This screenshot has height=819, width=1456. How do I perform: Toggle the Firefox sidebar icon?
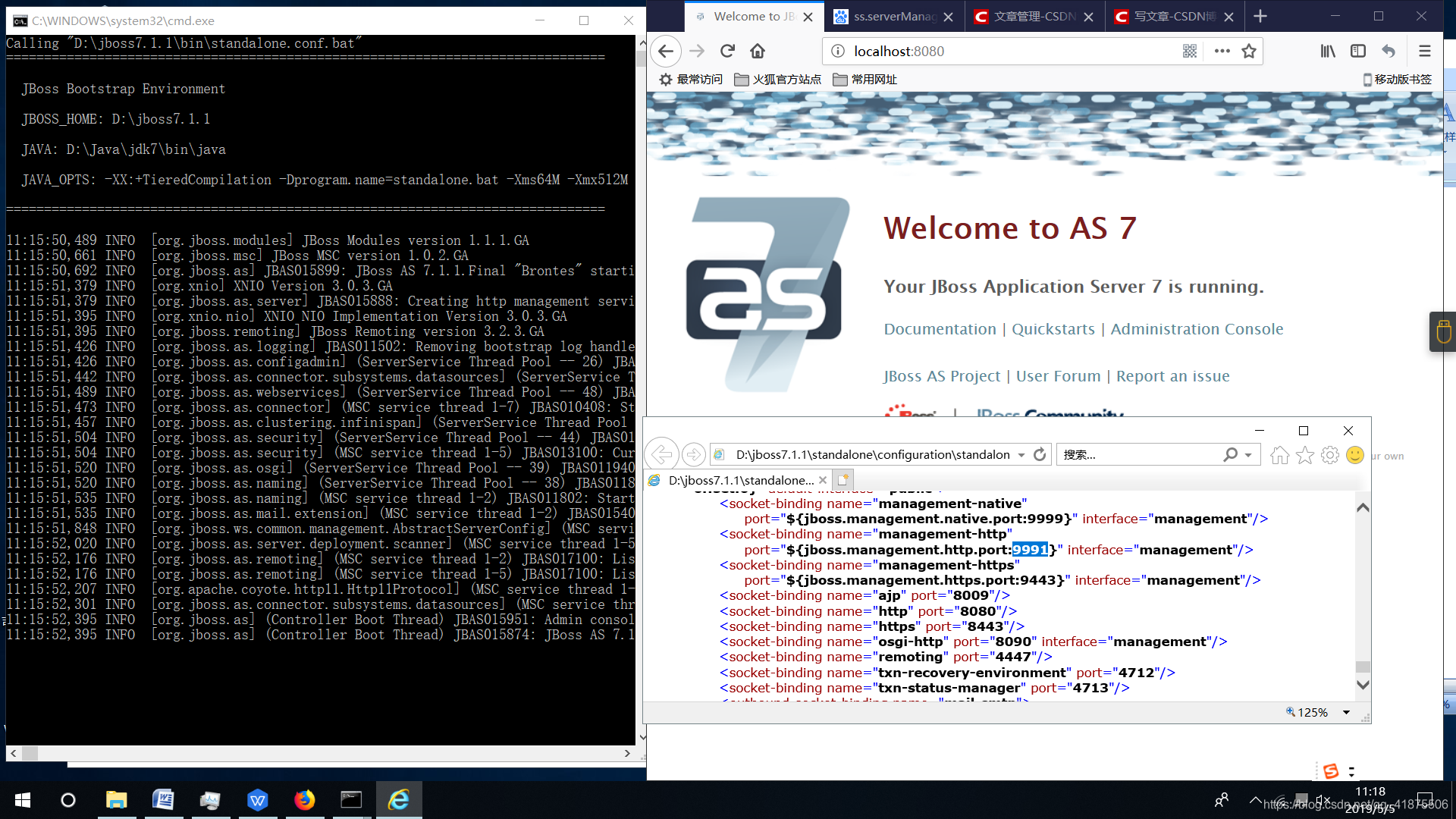coord(1358,51)
